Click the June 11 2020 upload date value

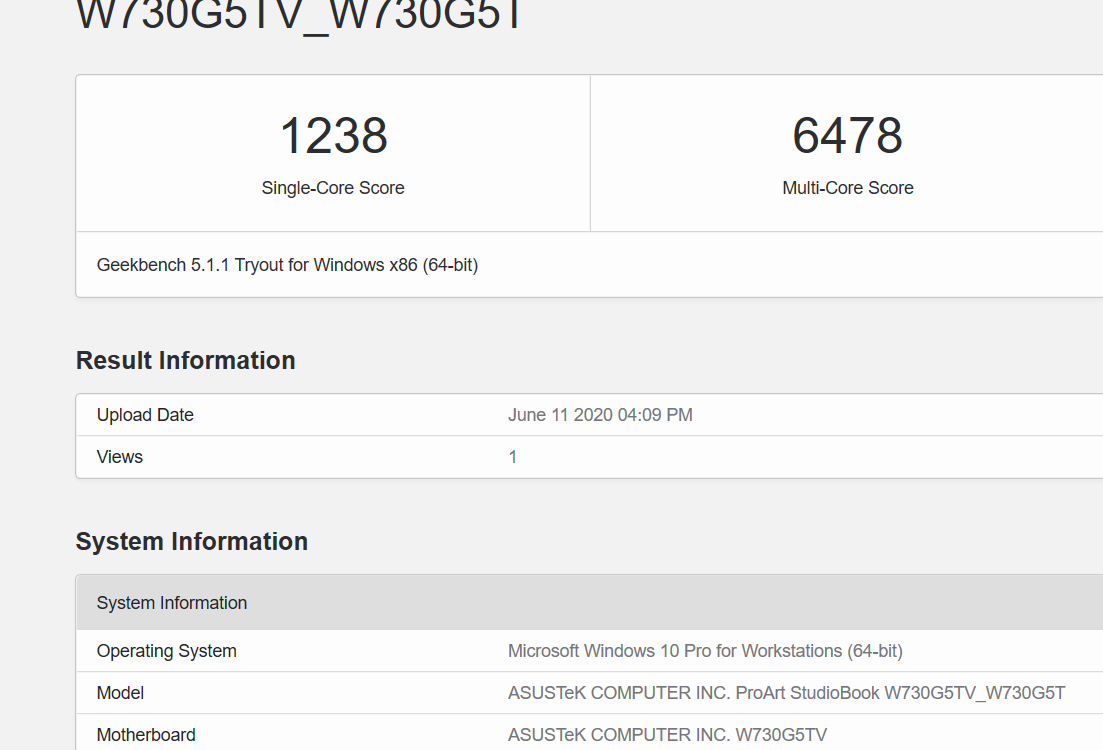tap(600, 415)
